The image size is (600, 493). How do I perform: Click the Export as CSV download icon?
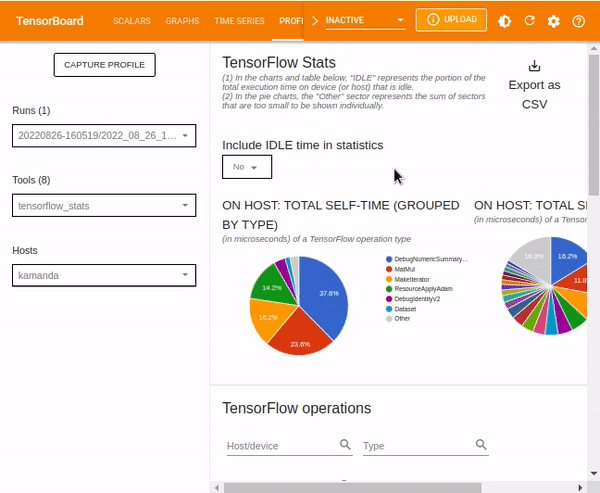pyautogui.click(x=534, y=66)
